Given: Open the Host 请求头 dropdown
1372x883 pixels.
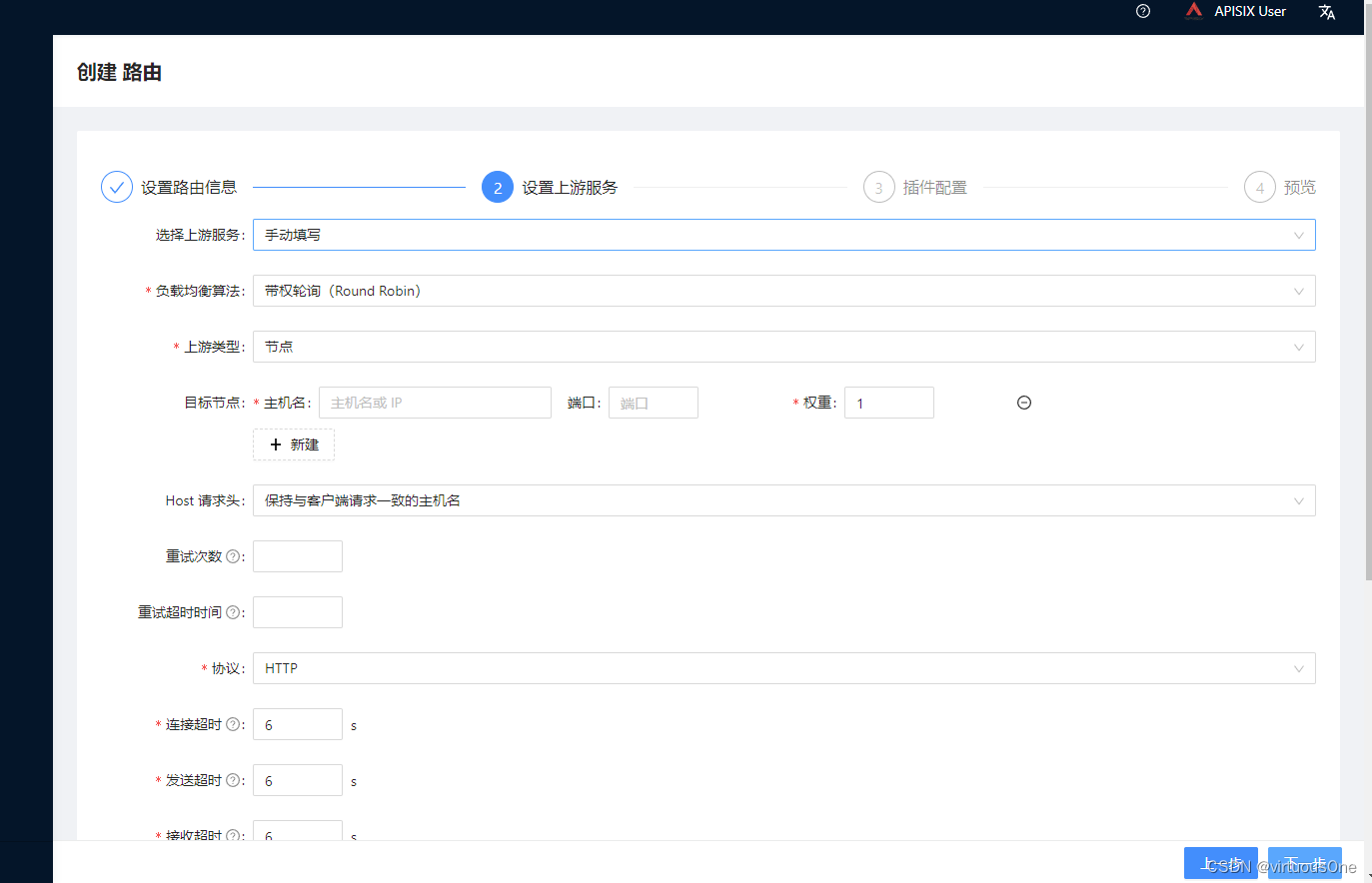Looking at the screenshot, I should coord(784,500).
